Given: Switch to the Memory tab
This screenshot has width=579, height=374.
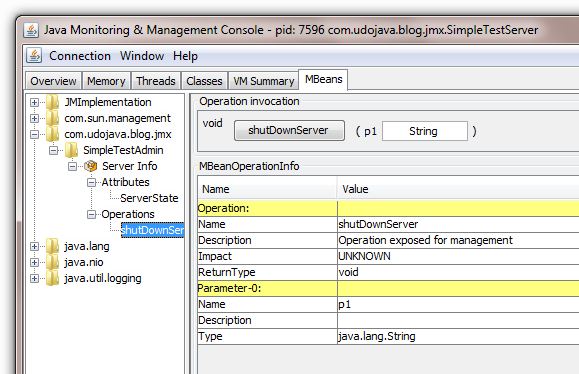Looking at the screenshot, I should [x=106, y=81].
